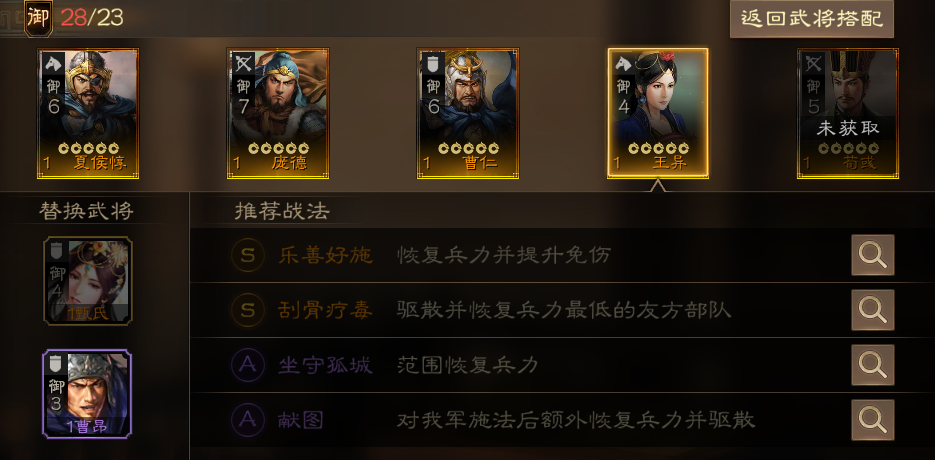This screenshot has width=935, height=460.
Task: Click the S rank badge of 乐善好施
Action: 247,255
